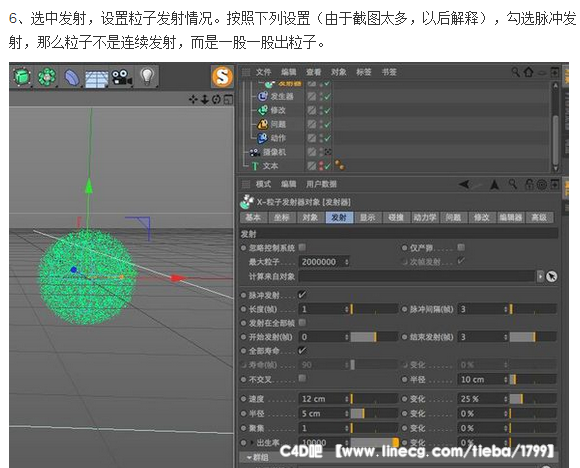Click the light bulb icon
Viewport: 580px width, 468px height.
point(147,76)
